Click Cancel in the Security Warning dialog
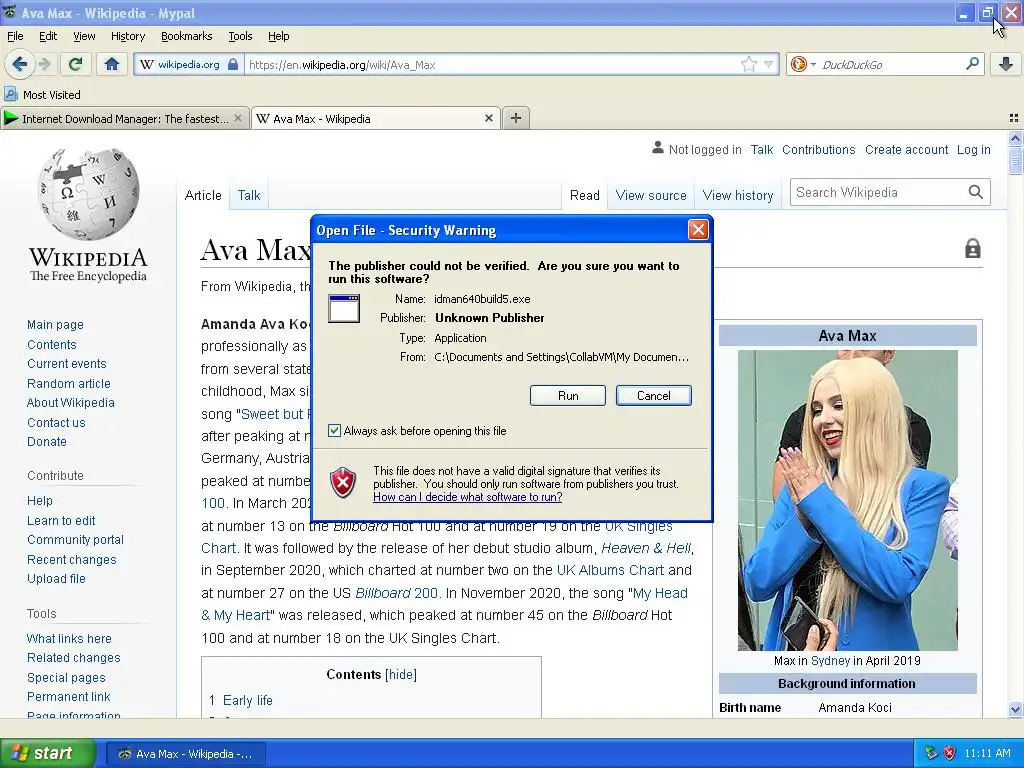 (x=654, y=395)
